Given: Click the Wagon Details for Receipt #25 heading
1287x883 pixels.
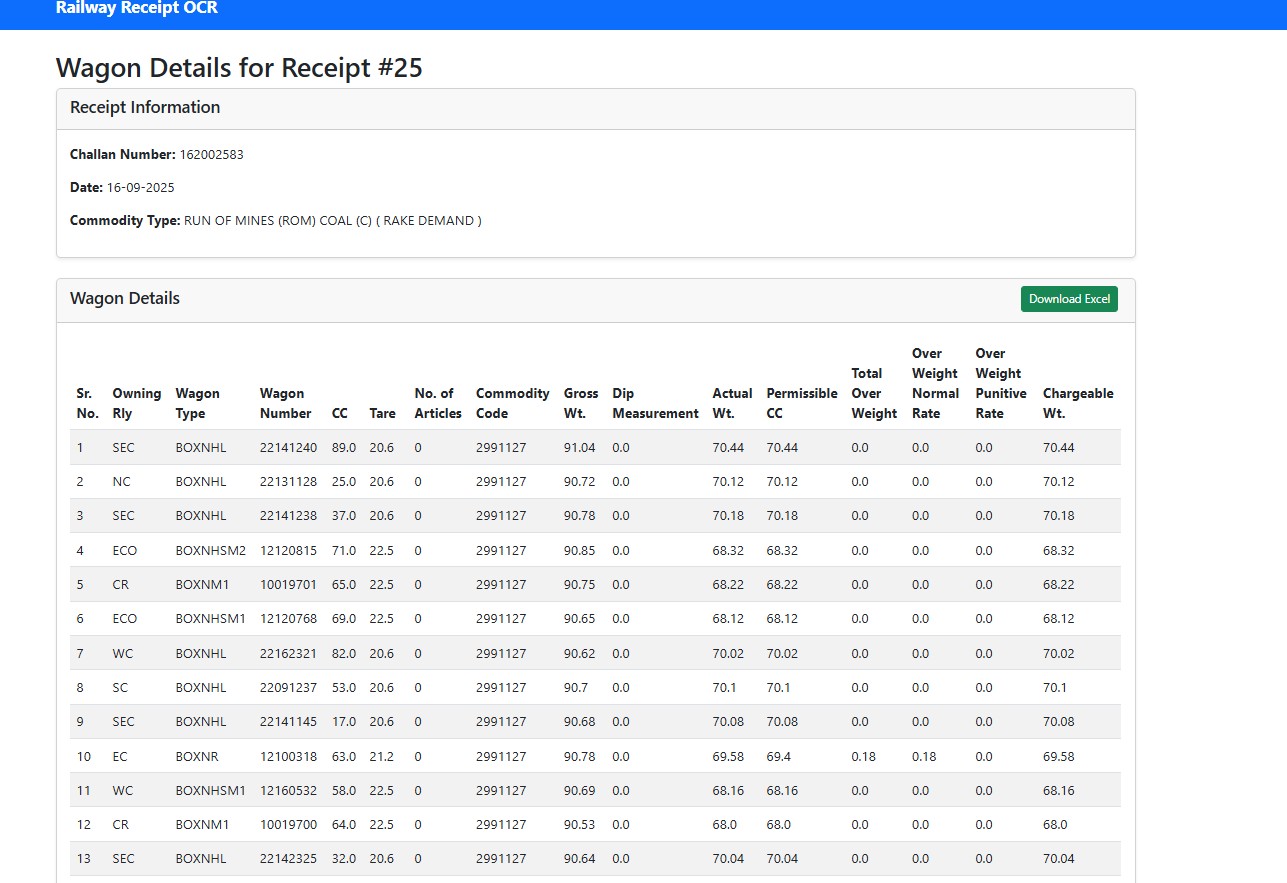Looking at the screenshot, I should [239, 67].
